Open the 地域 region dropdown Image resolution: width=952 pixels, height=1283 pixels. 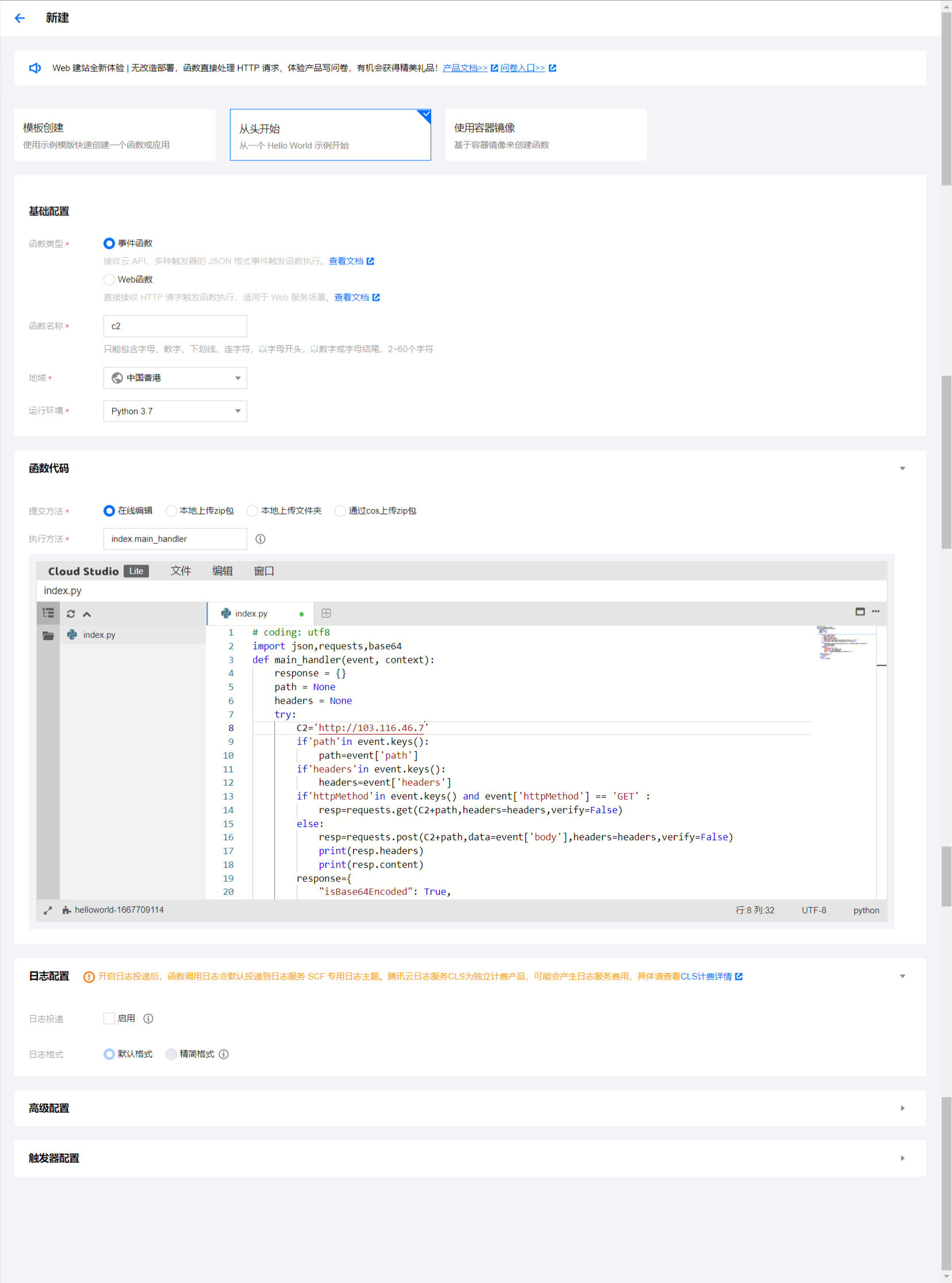coord(175,378)
